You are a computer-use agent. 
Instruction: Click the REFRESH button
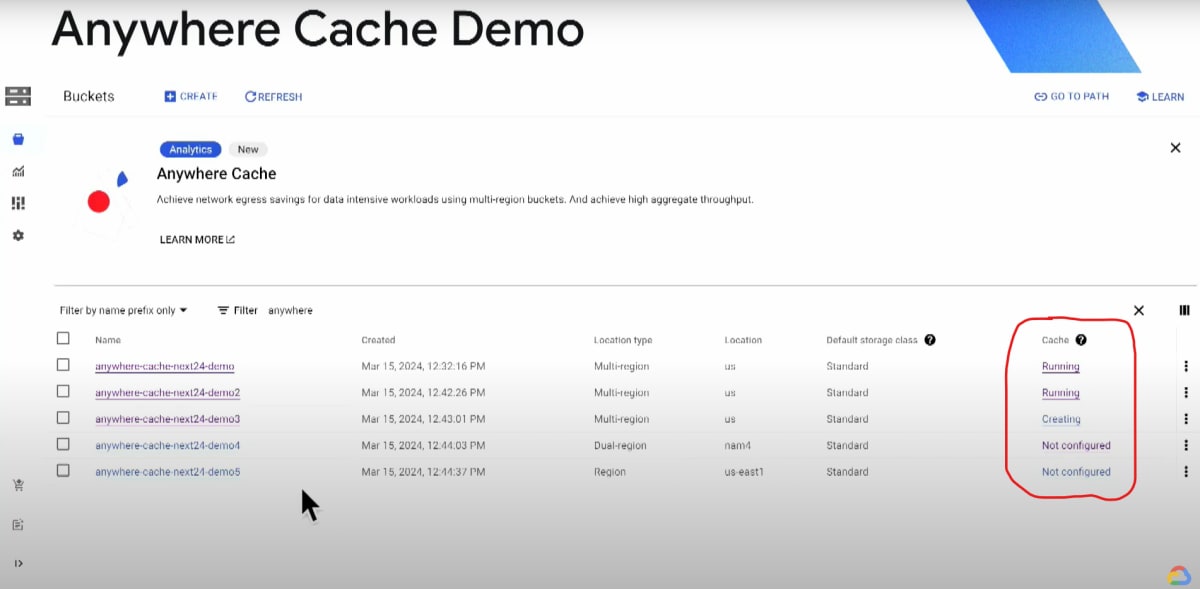pyautogui.click(x=273, y=97)
